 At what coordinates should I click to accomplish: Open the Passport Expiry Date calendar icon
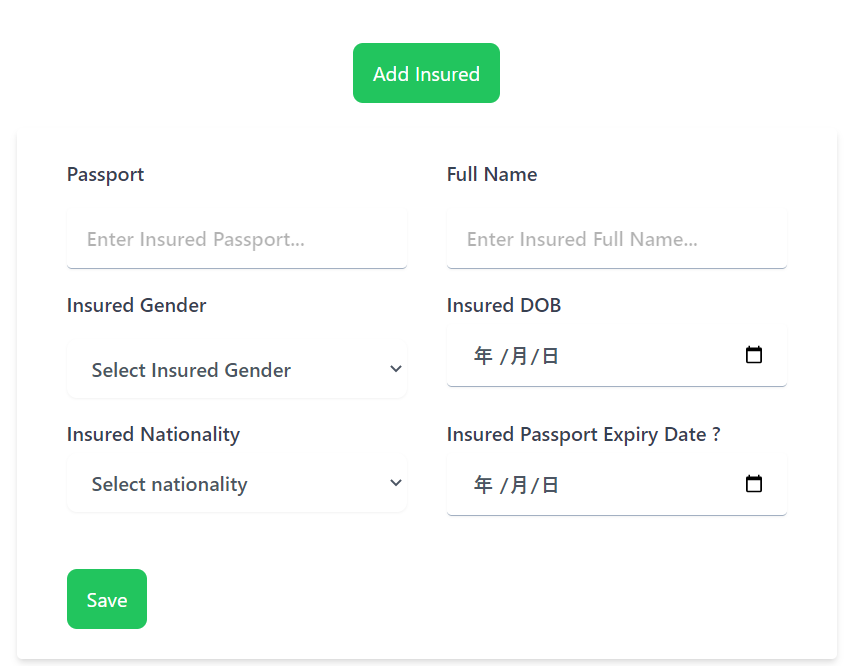[x=754, y=484]
